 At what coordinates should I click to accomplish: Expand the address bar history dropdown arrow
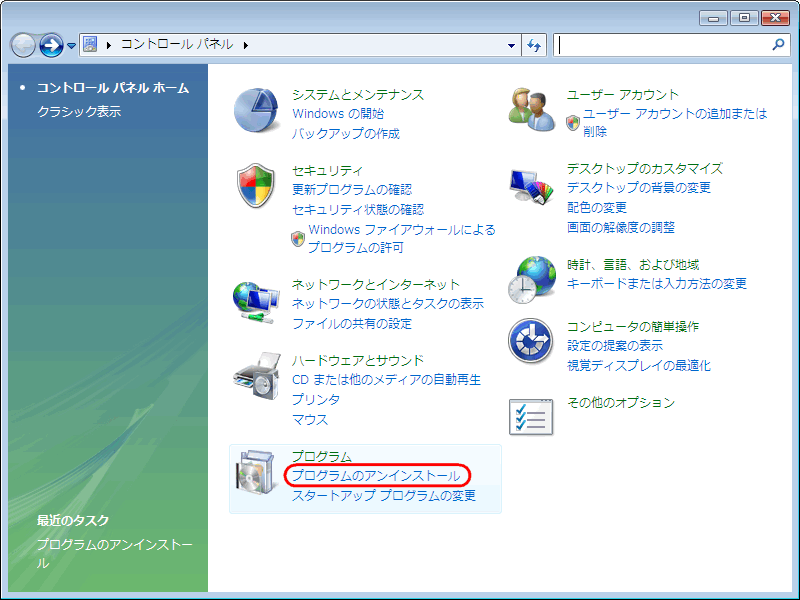pos(512,45)
